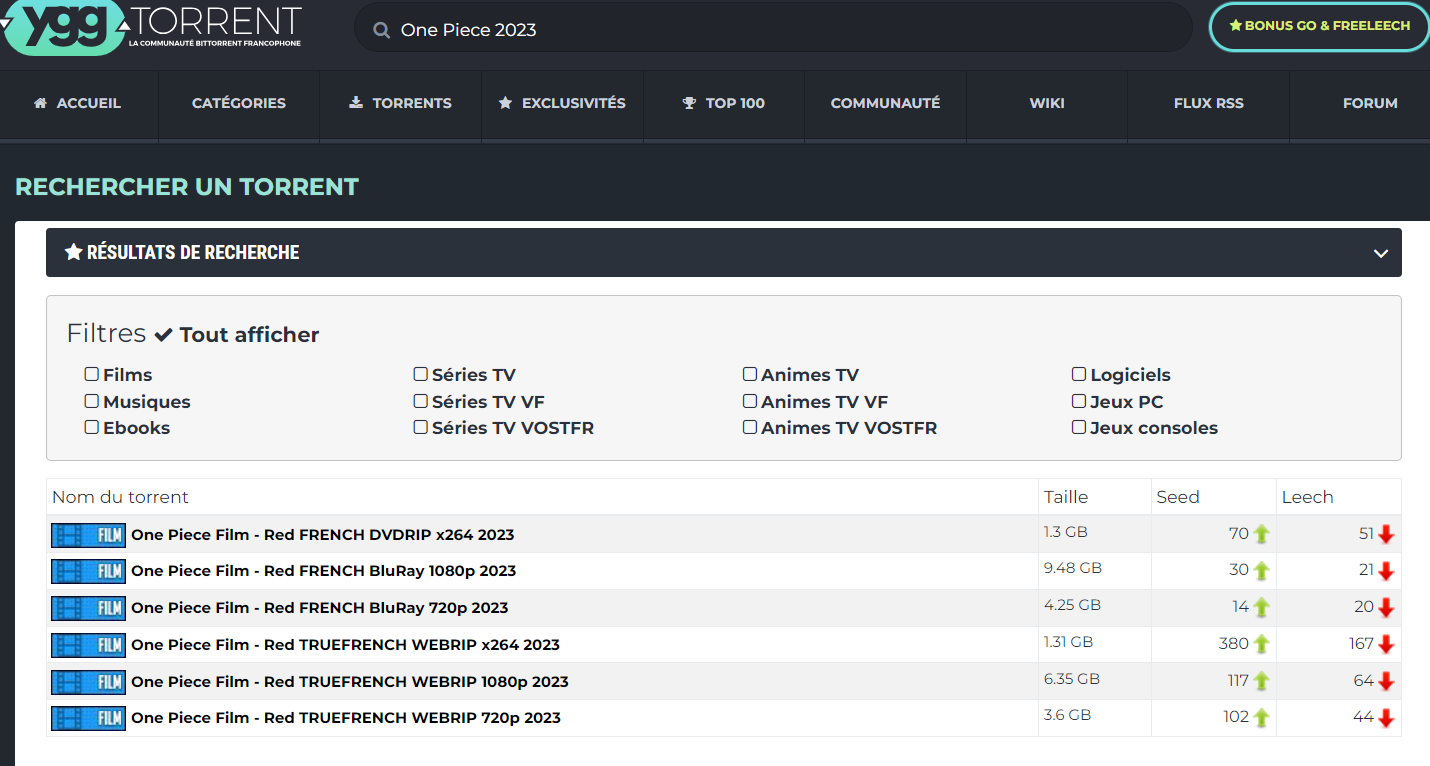The height and width of the screenshot is (766, 1430).
Task: Click the star icon beside Exclusivités
Action: click(x=505, y=103)
